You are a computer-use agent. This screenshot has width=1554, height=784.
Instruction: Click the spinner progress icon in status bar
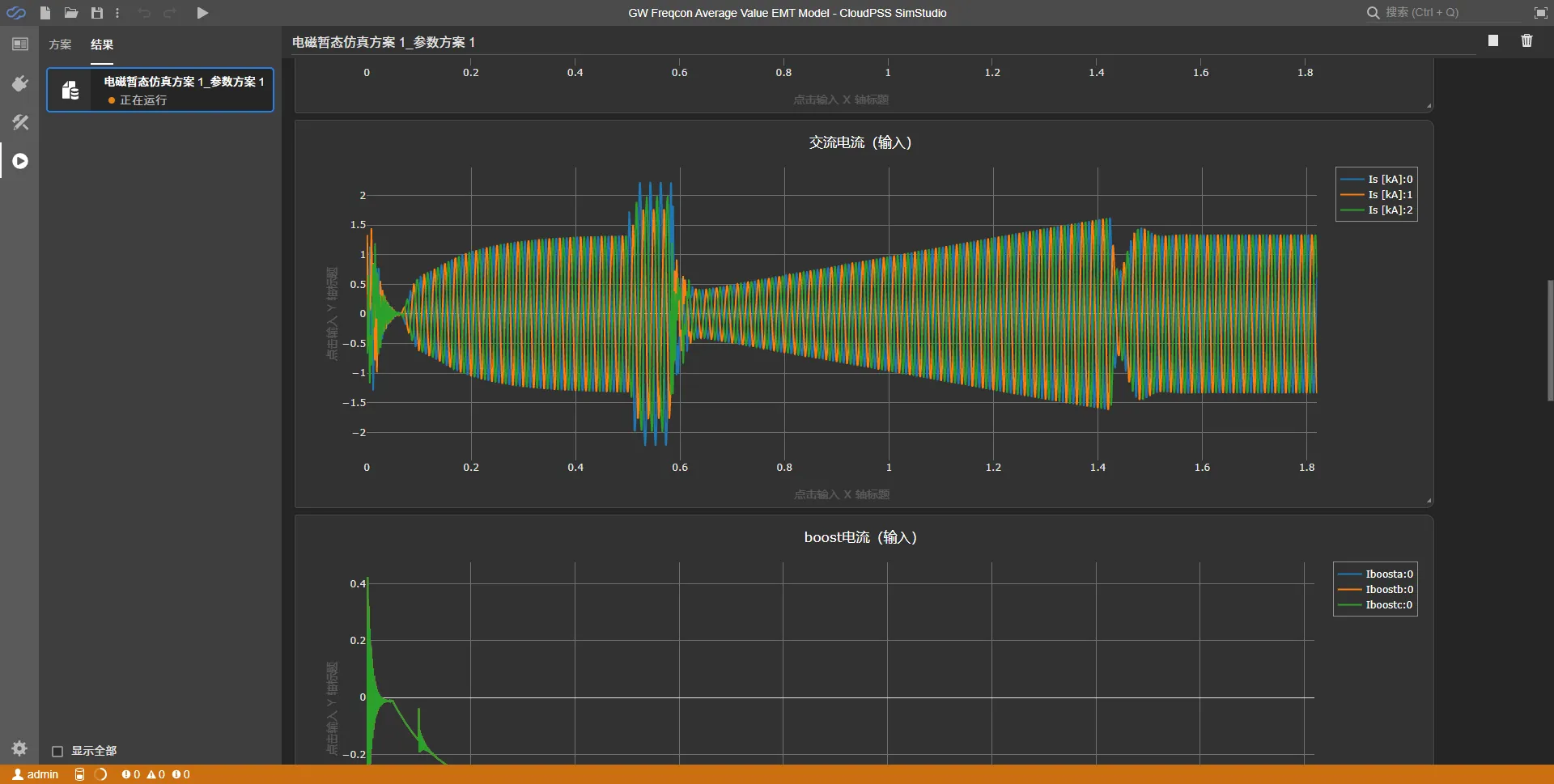[100, 774]
